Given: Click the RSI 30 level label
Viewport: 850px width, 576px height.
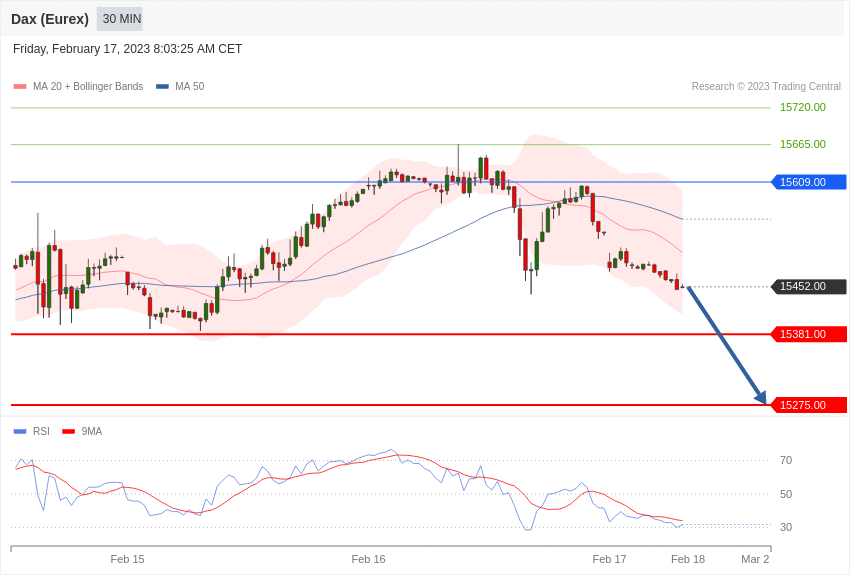Looking at the screenshot, I should pyautogui.click(x=785, y=527).
